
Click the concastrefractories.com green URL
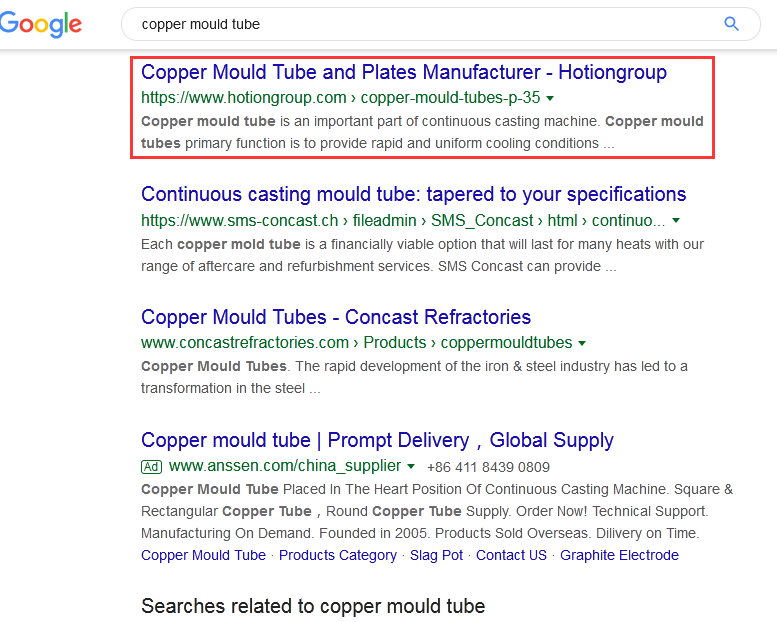pos(356,342)
